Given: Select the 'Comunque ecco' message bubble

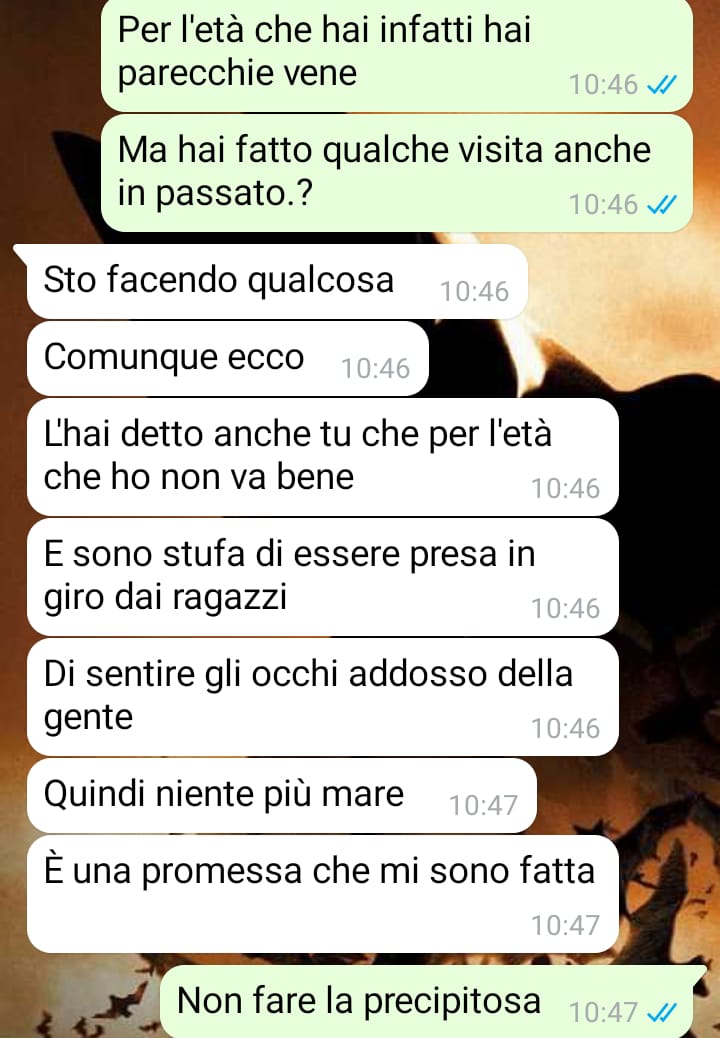Looking at the screenshot, I should [x=228, y=359].
